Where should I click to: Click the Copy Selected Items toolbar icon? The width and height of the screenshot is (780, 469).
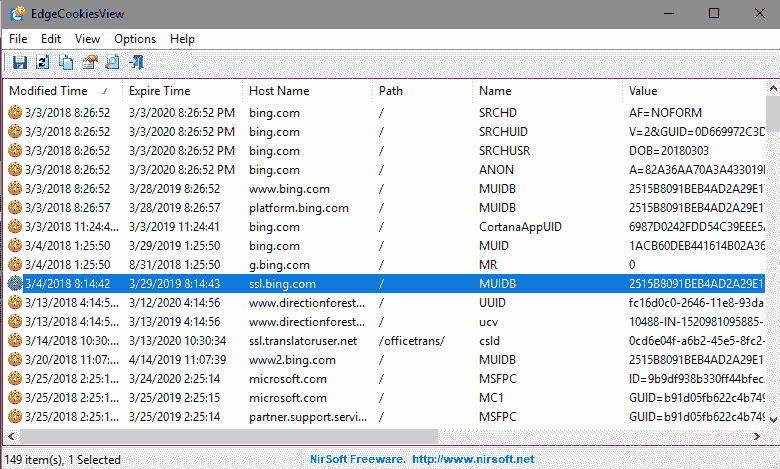(66, 62)
